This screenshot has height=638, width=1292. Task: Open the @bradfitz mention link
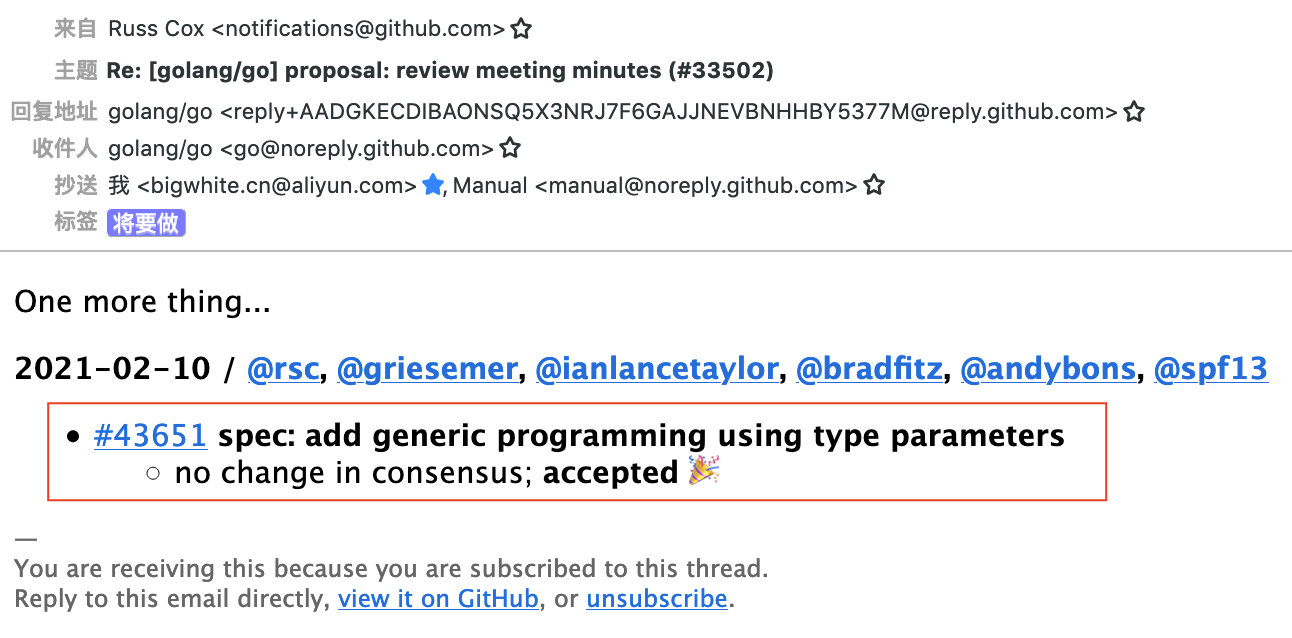[868, 369]
